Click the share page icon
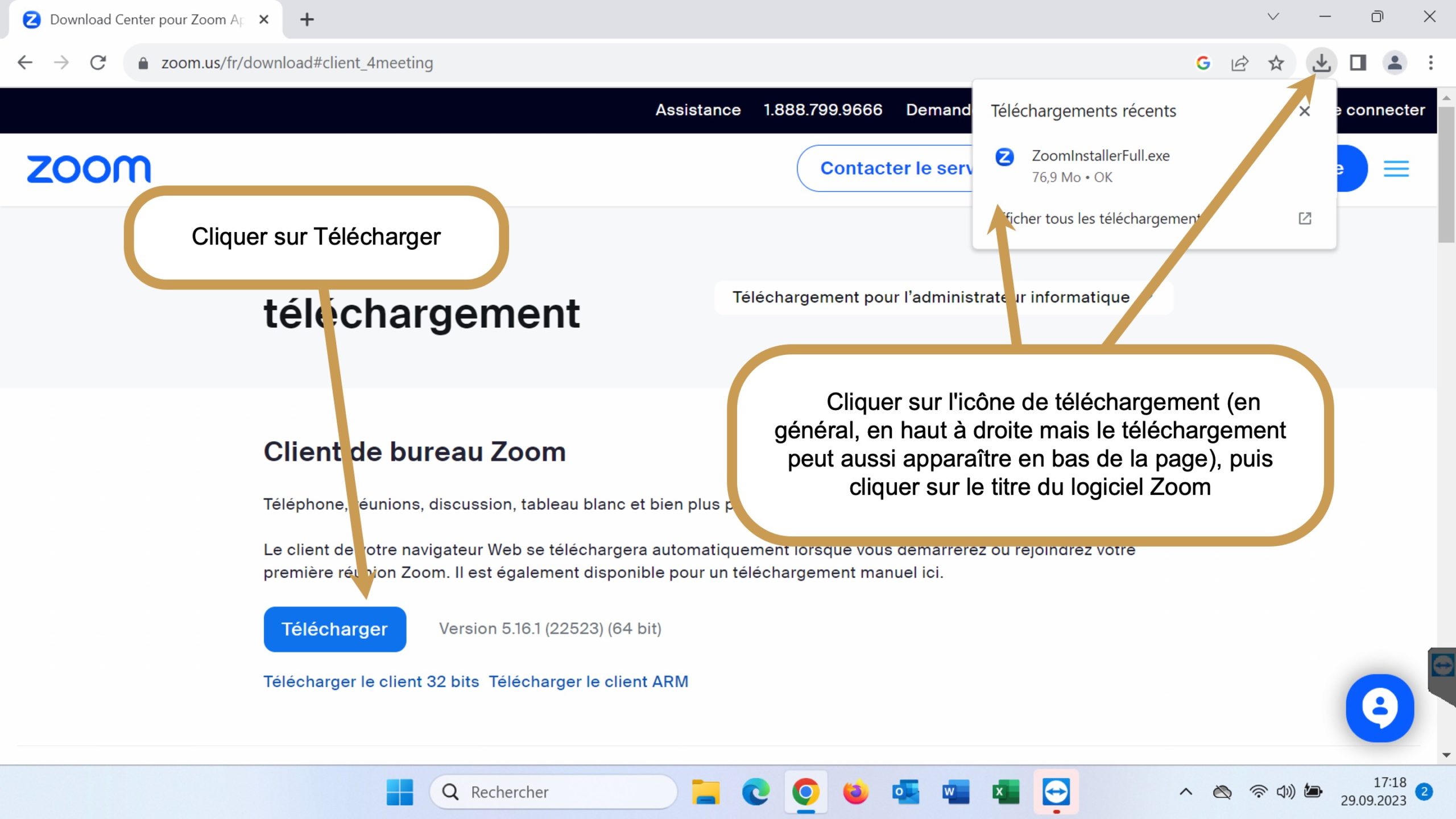 coord(1239,63)
